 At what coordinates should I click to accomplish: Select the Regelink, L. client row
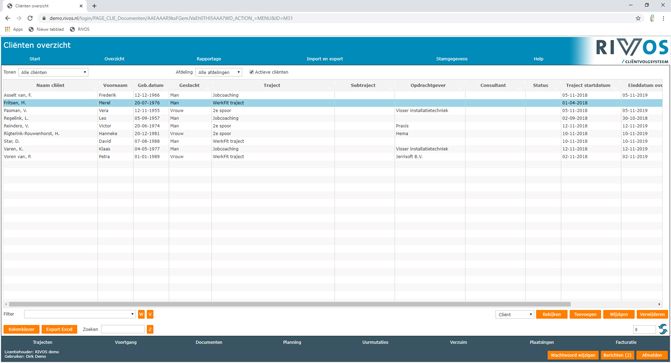[x=333, y=118]
